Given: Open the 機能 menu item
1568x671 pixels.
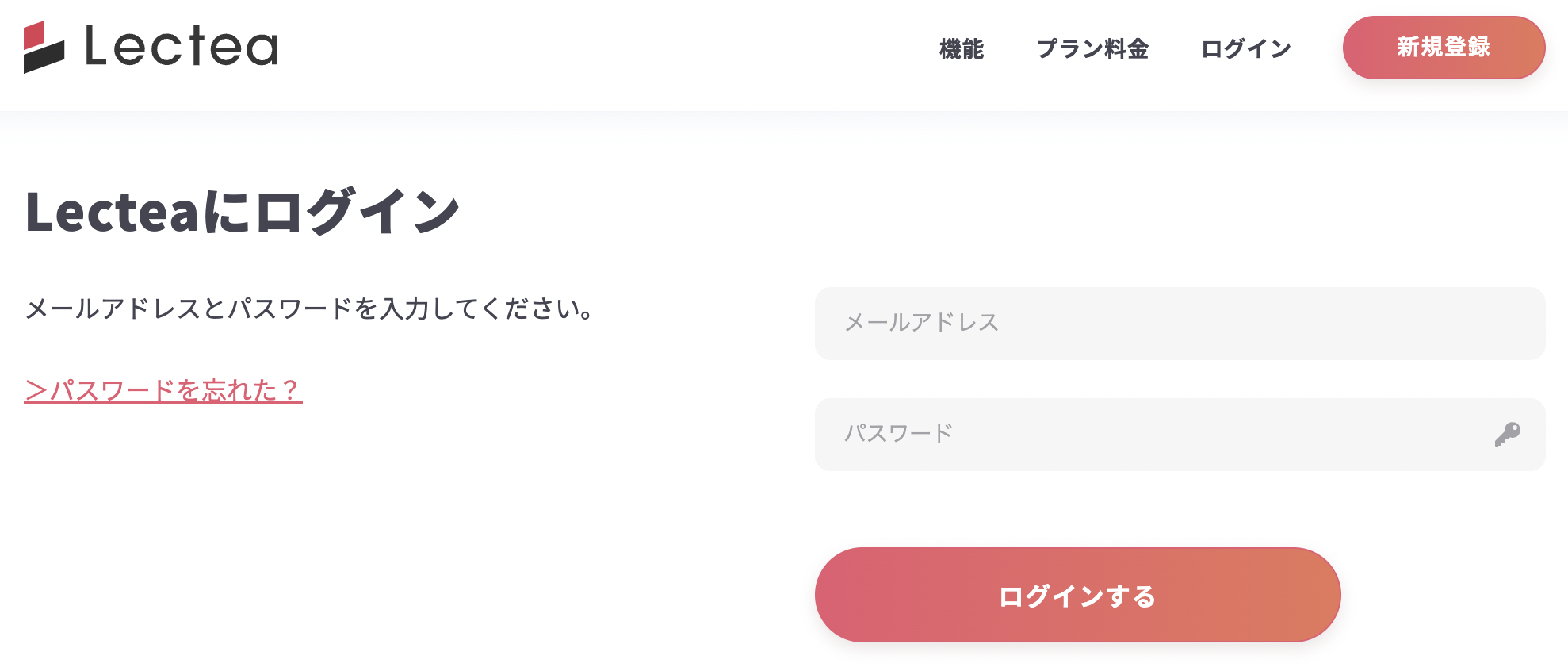Looking at the screenshot, I should pos(961,49).
